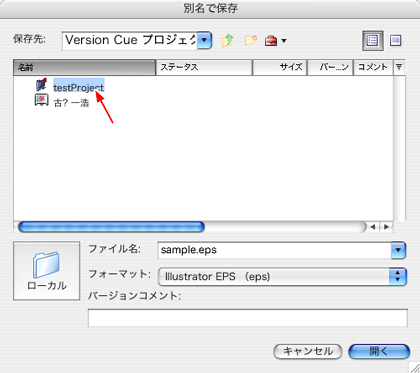Sort by the name column header
420x373 pixels.
(85, 68)
